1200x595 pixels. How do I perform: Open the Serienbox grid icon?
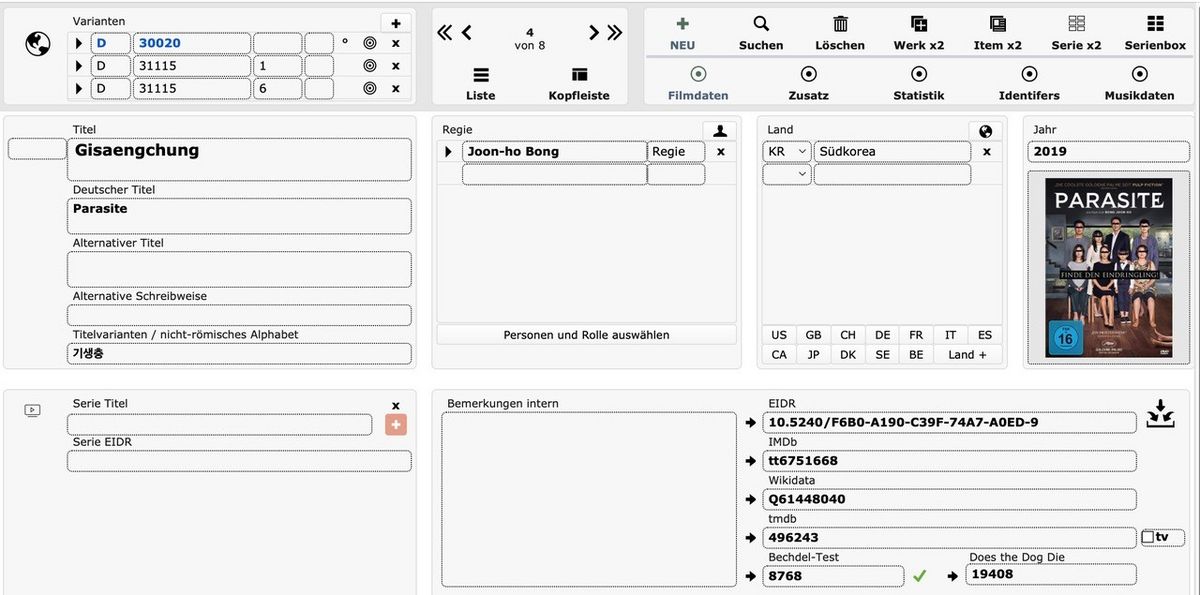pyautogui.click(x=1155, y=24)
